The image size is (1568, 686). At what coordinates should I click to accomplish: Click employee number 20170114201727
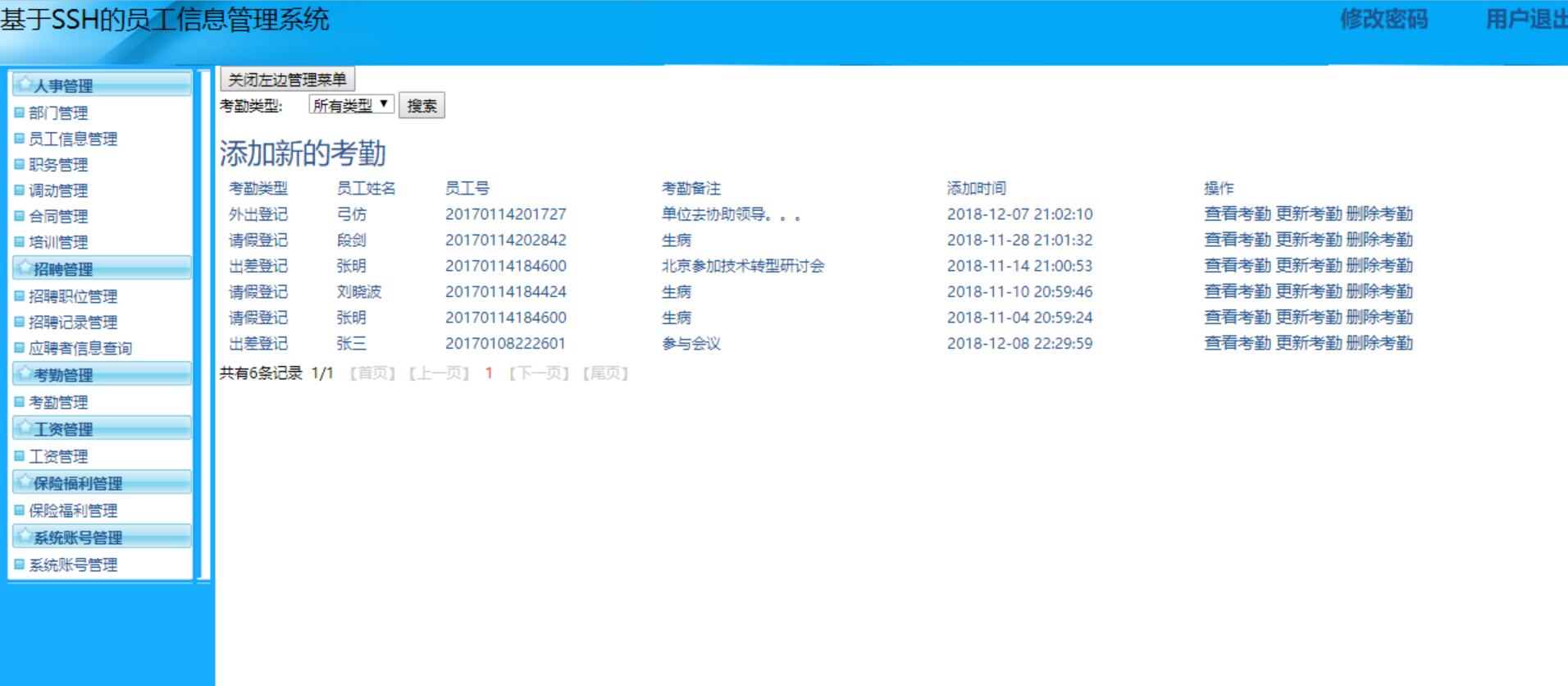coord(505,214)
